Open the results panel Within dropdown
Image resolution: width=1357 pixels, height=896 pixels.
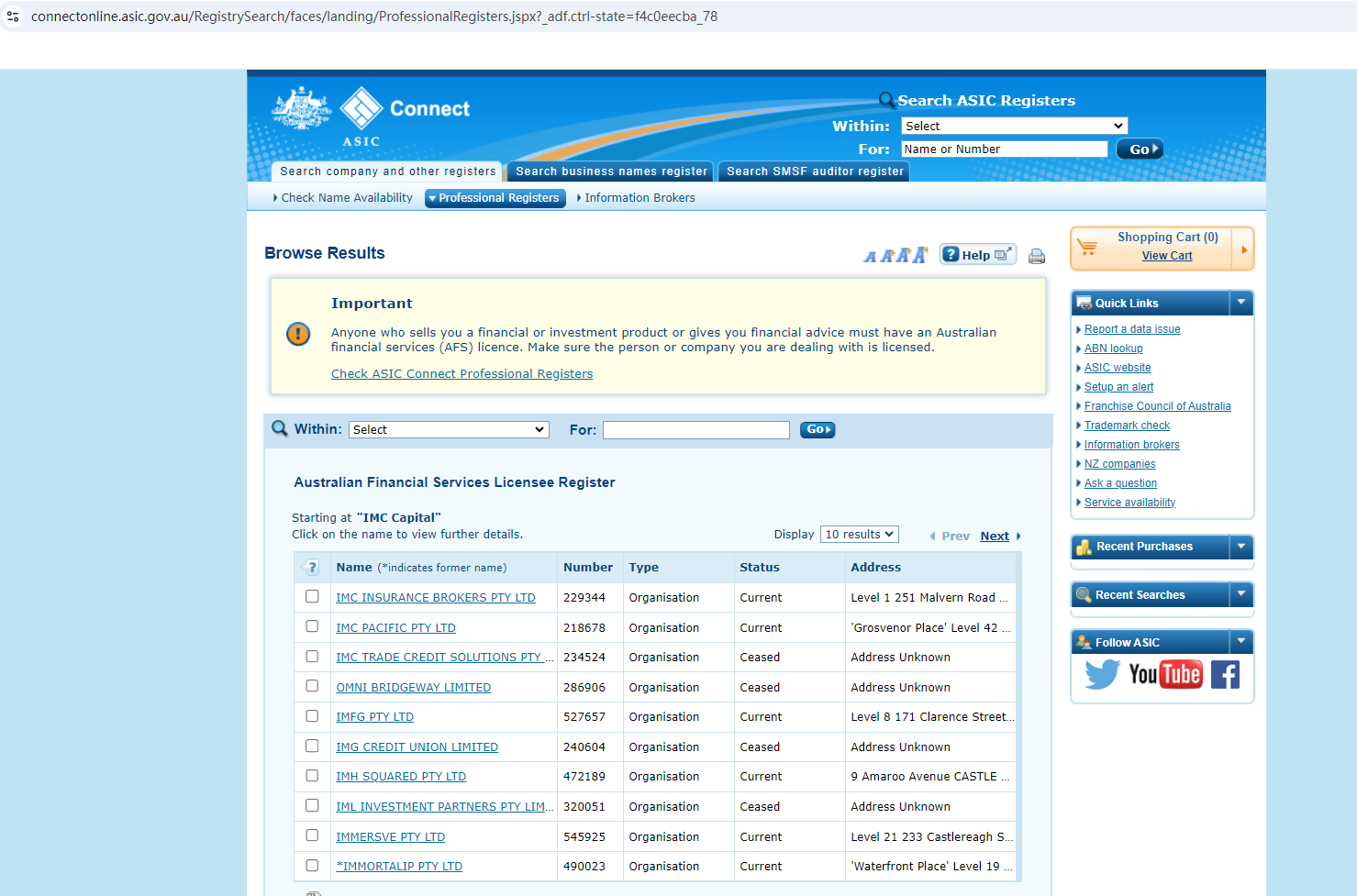pos(449,429)
